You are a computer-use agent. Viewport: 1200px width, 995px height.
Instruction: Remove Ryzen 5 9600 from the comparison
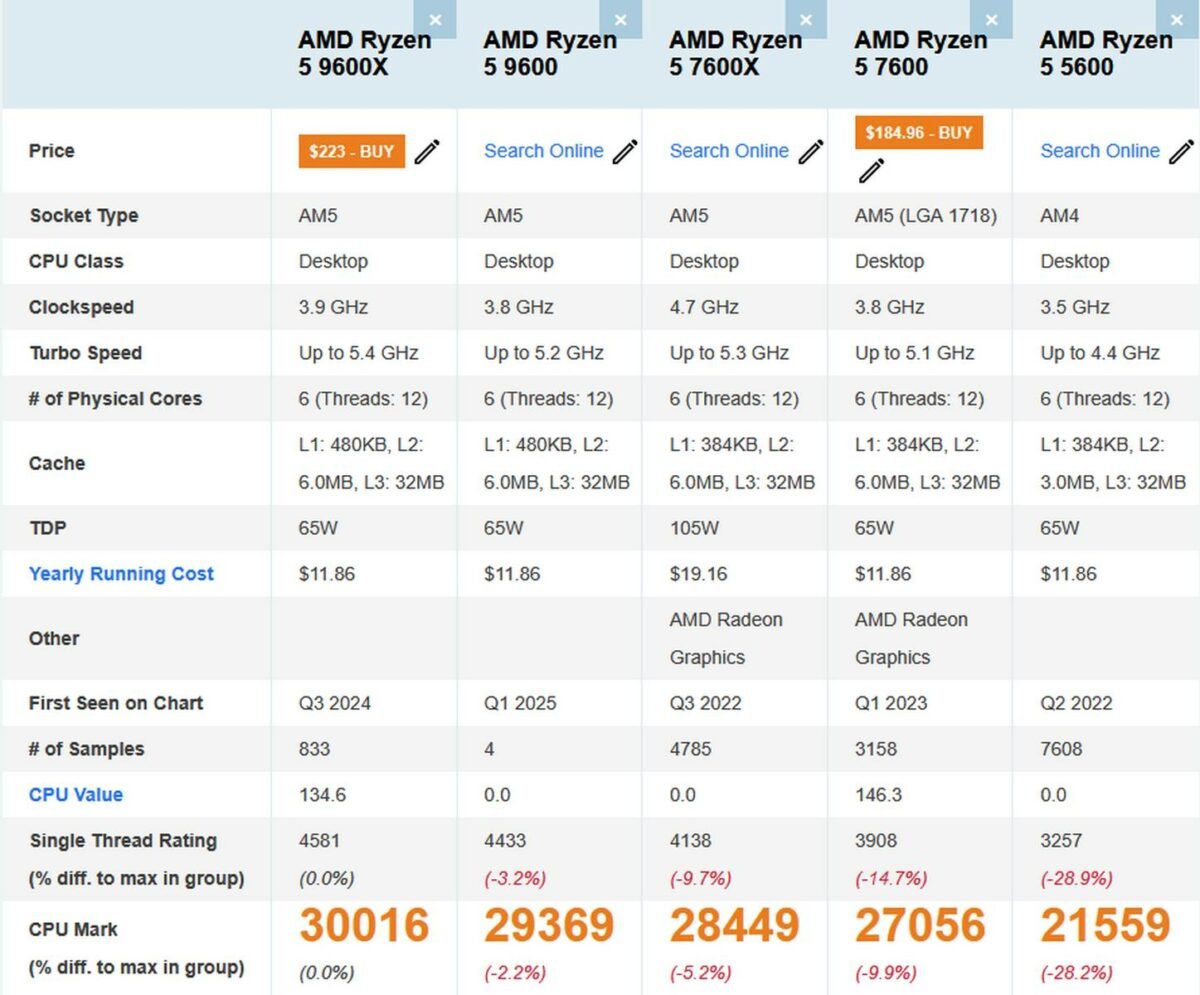coord(621,19)
